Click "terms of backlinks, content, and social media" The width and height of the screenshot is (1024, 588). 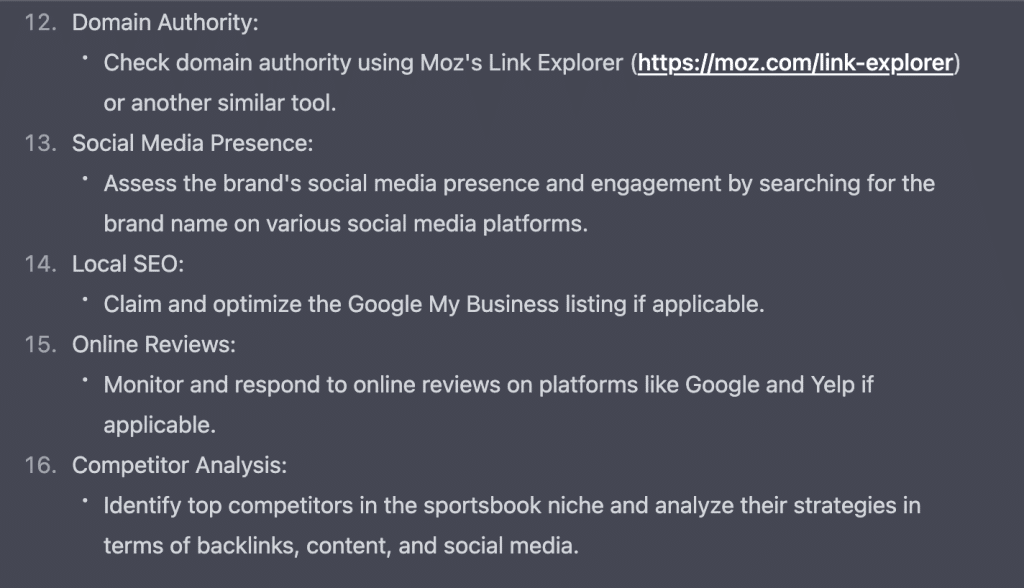pos(341,546)
